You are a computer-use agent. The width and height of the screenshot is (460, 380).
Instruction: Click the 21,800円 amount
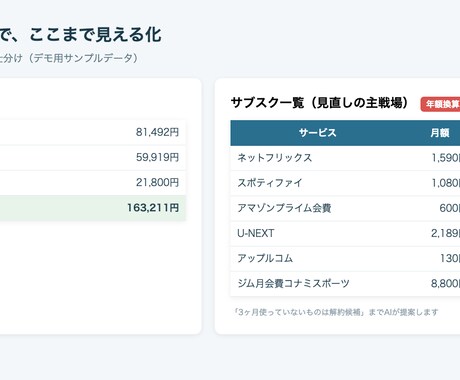click(x=157, y=182)
